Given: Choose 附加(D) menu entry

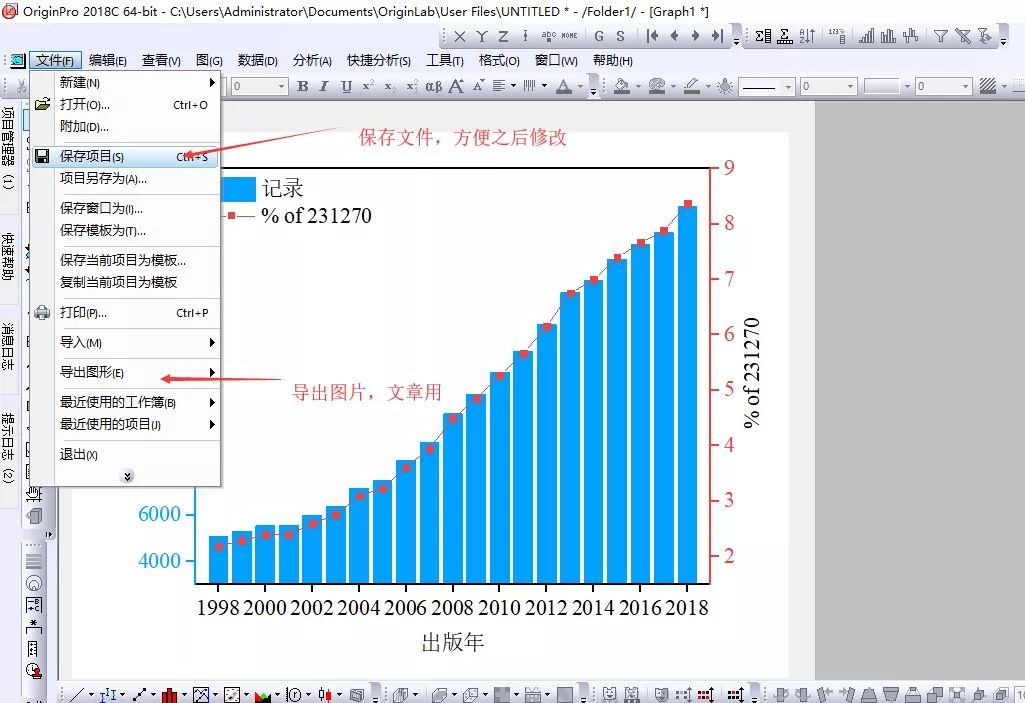Looking at the screenshot, I should 125,127.
